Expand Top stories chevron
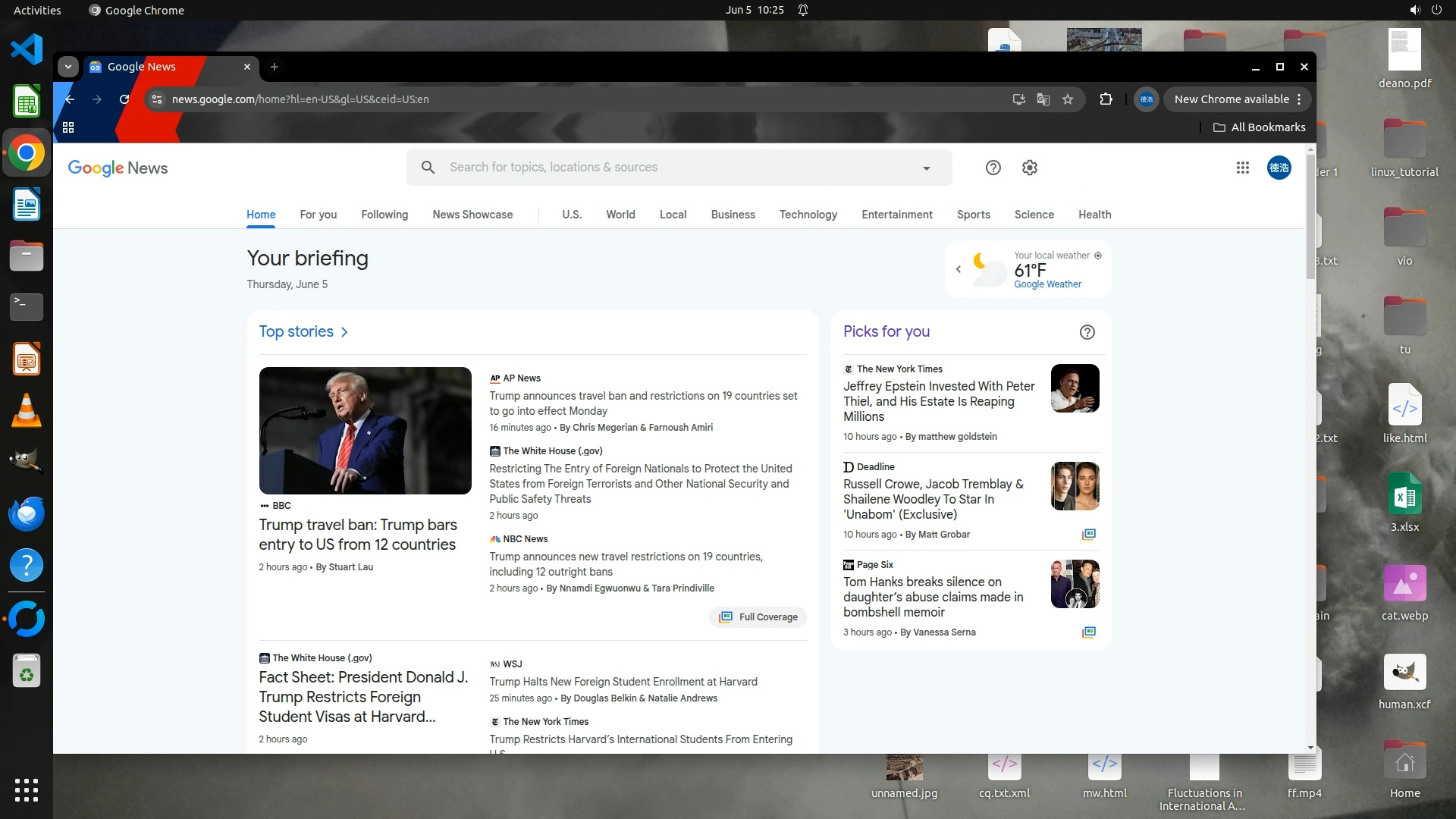This screenshot has width=1456, height=819. tap(344, 332)
